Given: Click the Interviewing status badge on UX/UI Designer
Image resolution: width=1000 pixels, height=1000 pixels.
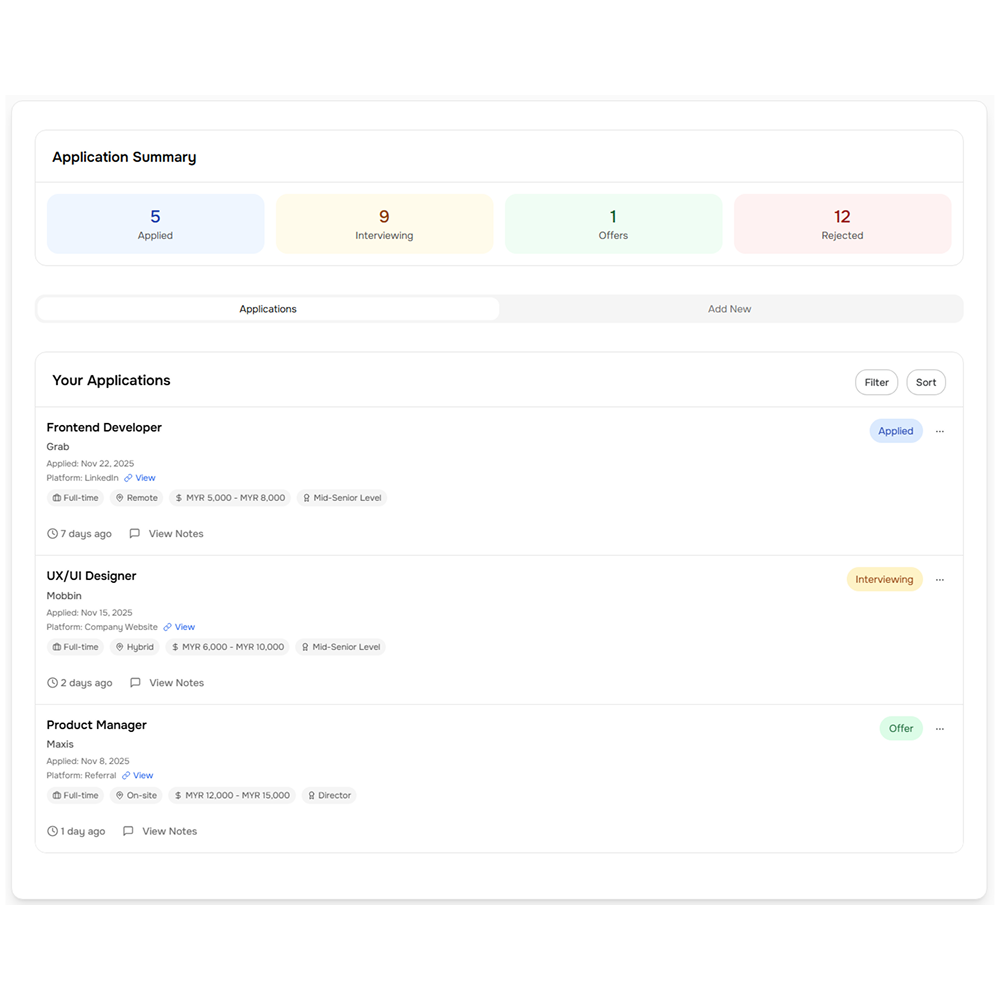Looking at the screenshot, I should click(x=884, y=579).
